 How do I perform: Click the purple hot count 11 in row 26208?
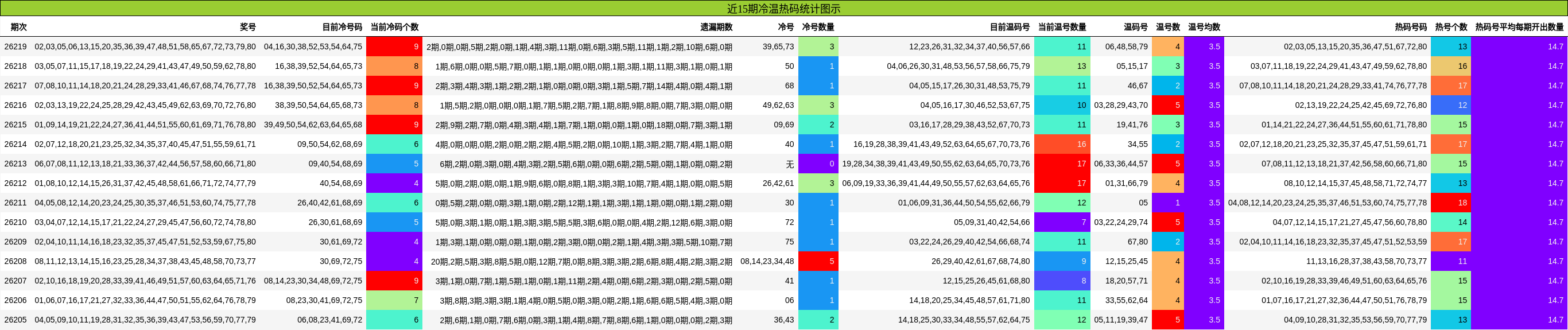coord(1451,261)
